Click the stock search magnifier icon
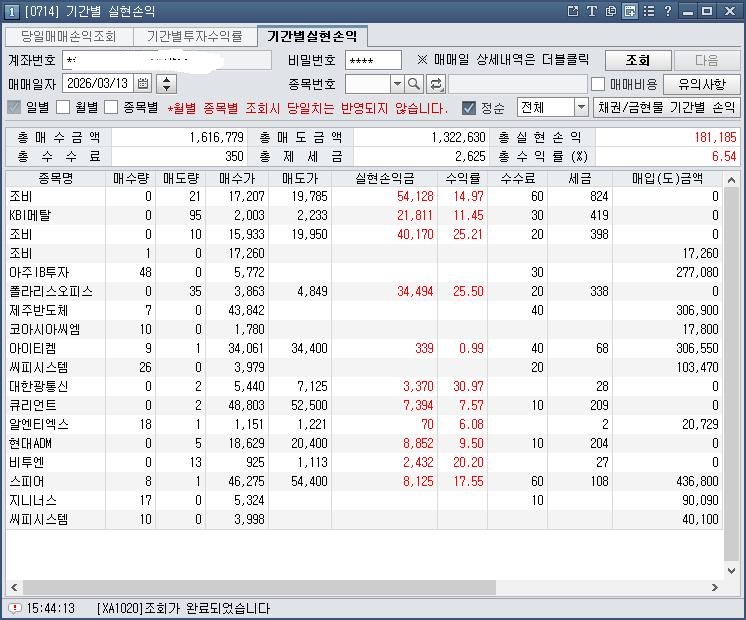Viewport: 746px width, 620px height. 414,84
